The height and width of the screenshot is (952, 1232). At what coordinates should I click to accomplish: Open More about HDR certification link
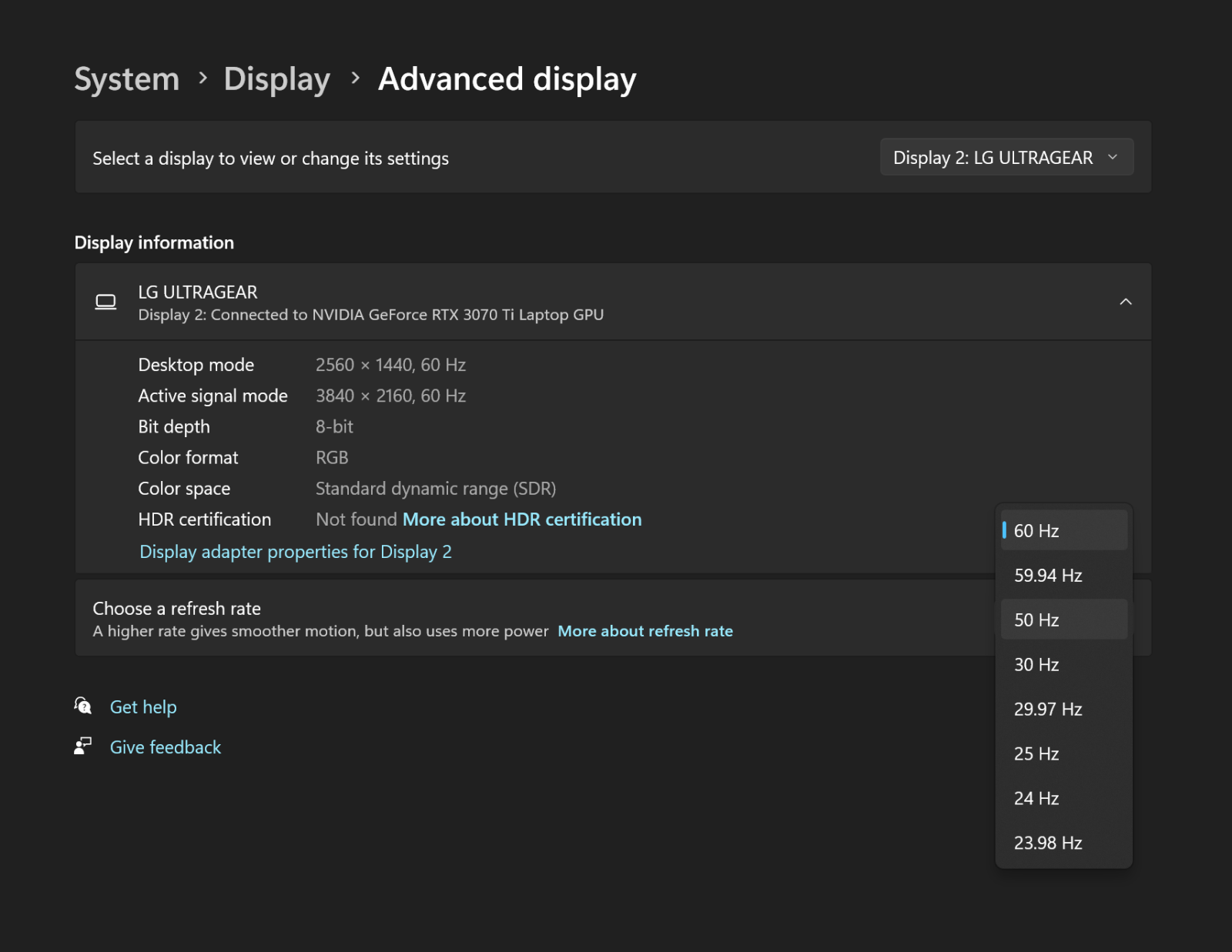pos(522,519)
